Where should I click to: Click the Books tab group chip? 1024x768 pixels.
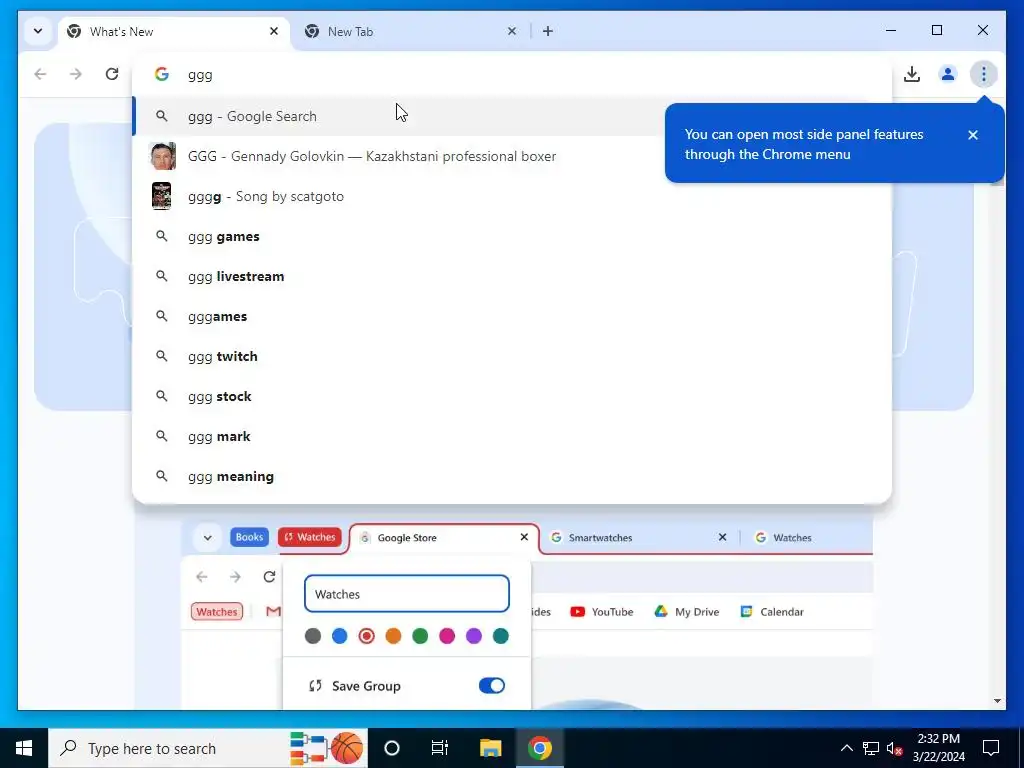249,537
